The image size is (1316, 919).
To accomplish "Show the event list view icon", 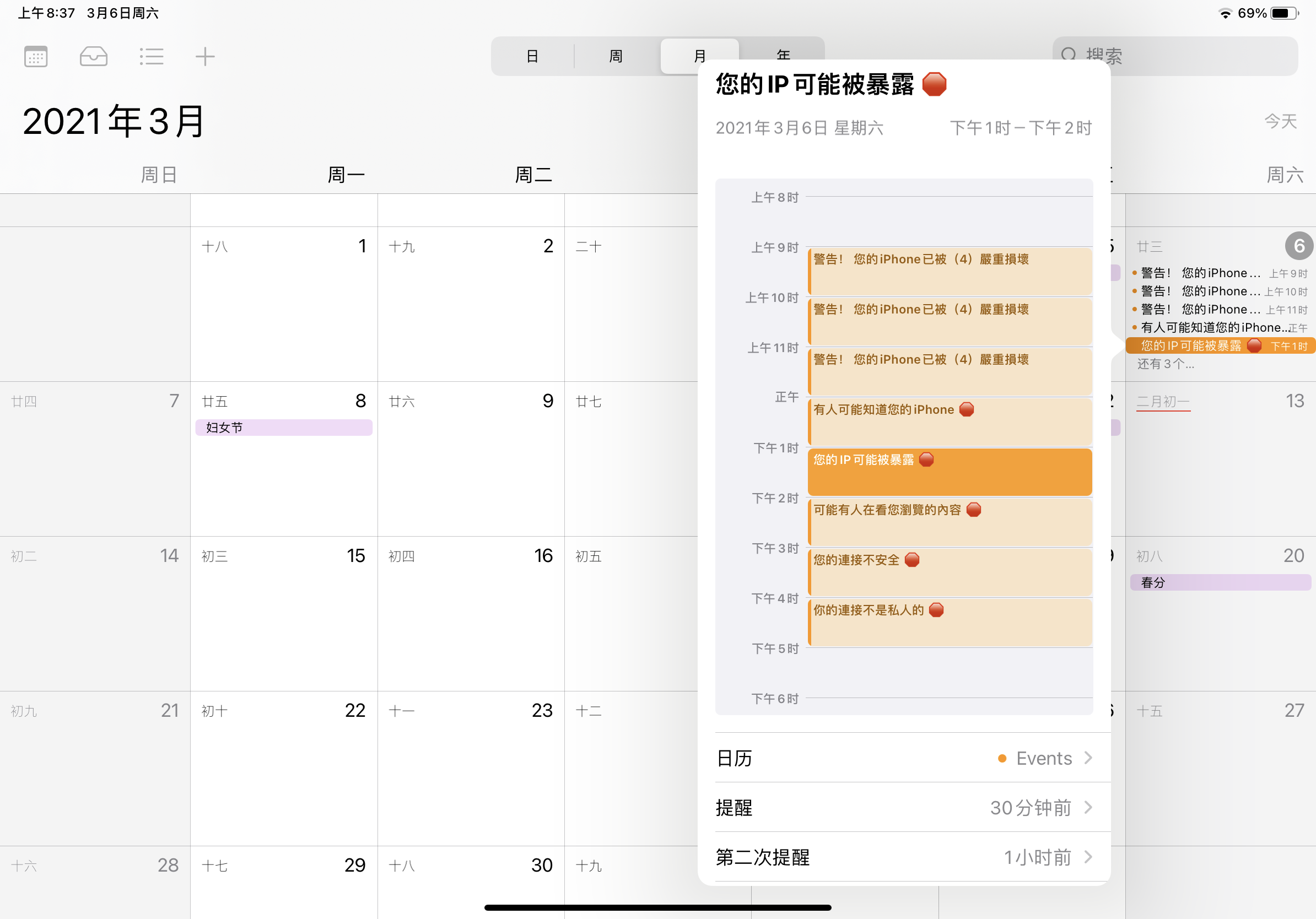I will point(152,56).
